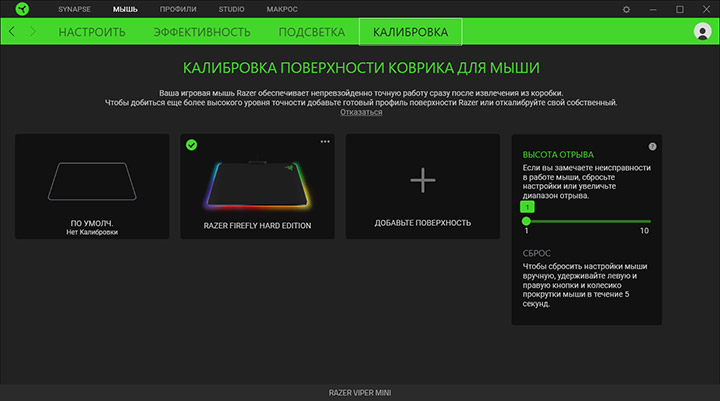
Task: Select the ПО УМОЛЧ. default surface card
Action: [92, 186]
